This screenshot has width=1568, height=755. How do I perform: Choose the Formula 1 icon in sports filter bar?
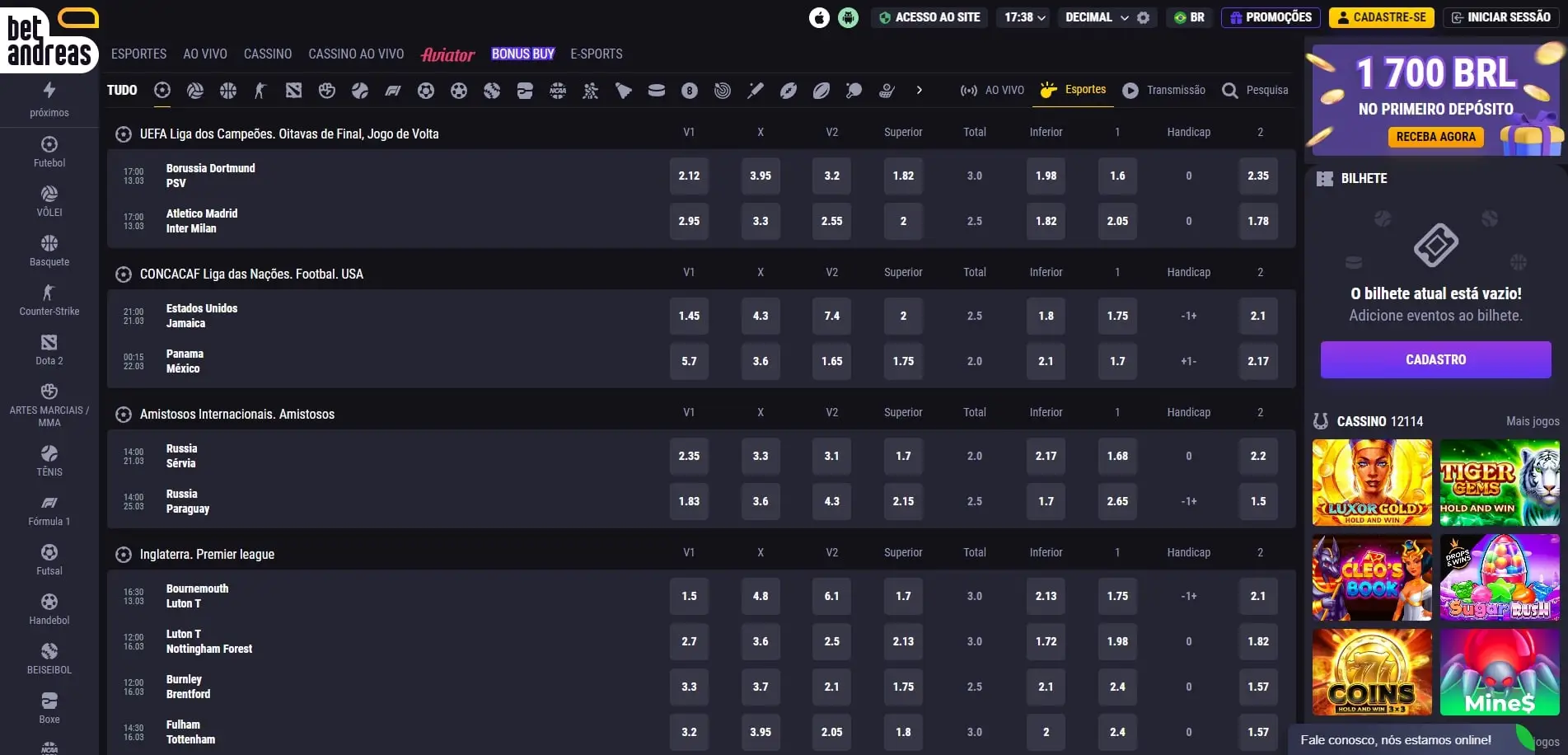(393, 91)
